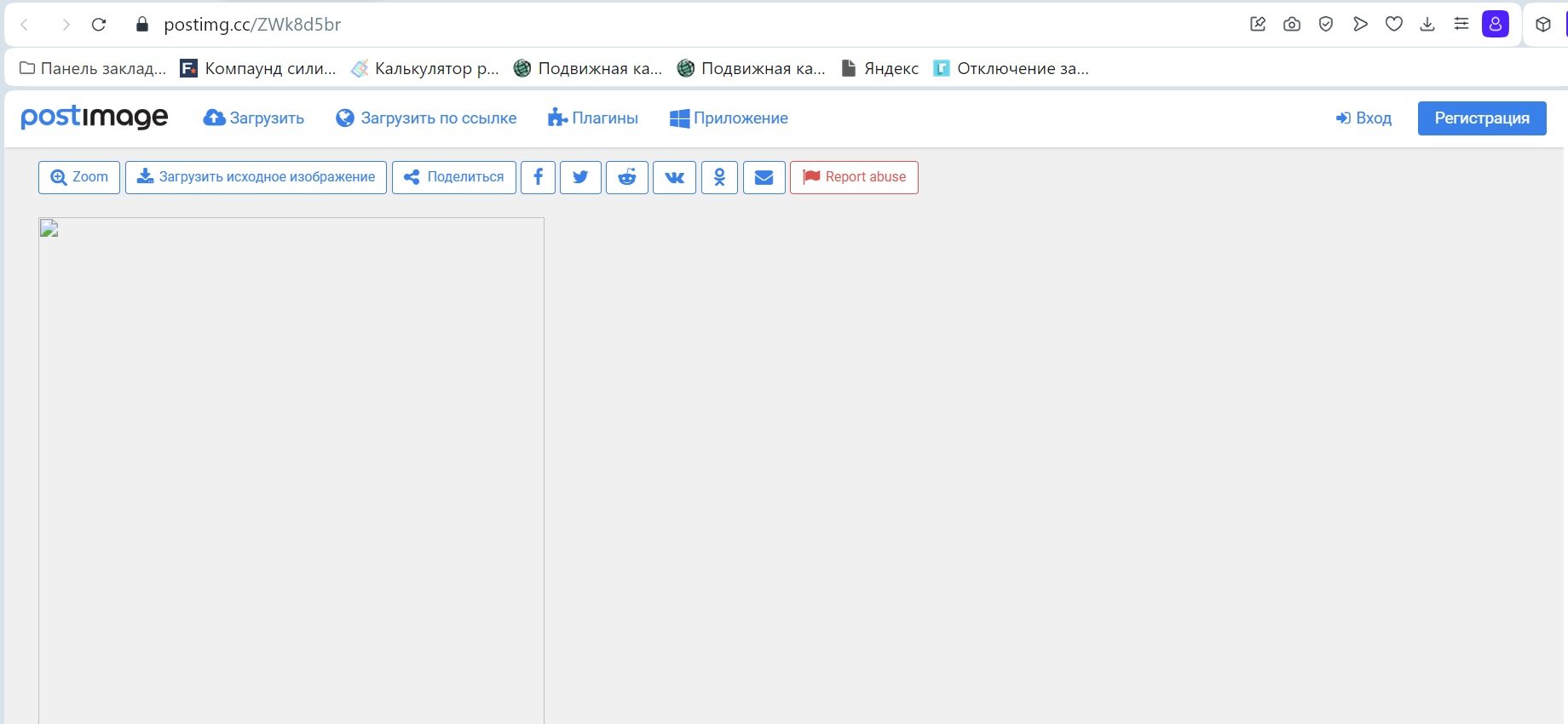Open the Калькулятор р... bookmark
The height and width of the screenshot is (724, 1568).
pyautogui.click(x=425, y=68)
